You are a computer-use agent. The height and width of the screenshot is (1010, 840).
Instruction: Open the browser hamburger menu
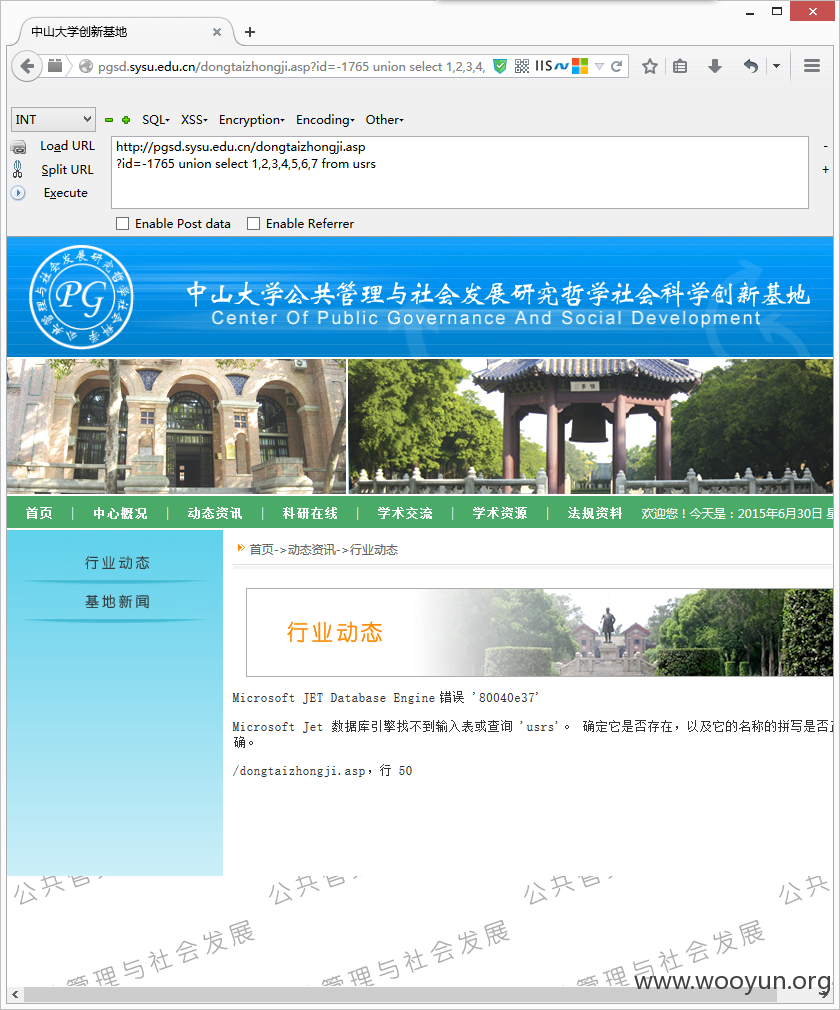point(812,66)
